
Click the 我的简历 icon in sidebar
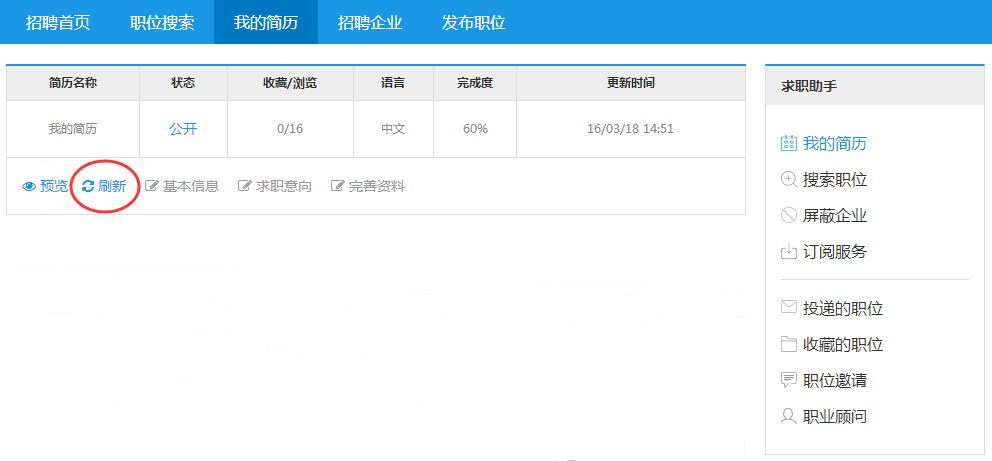click(x=788, y=143)
